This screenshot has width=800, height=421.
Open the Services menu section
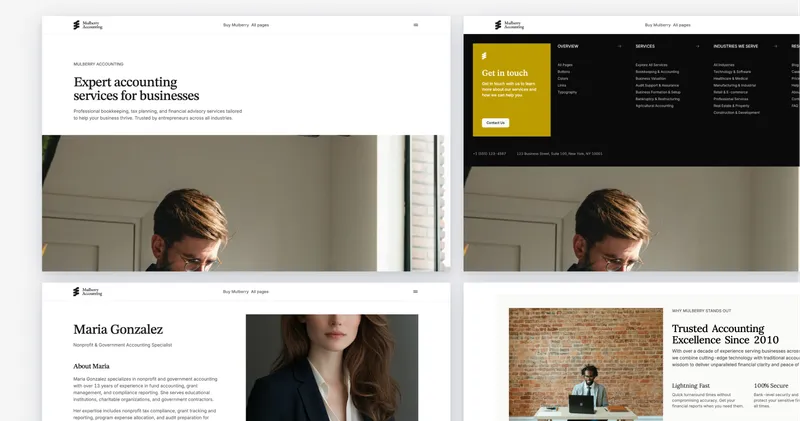[x=645, y=46]
